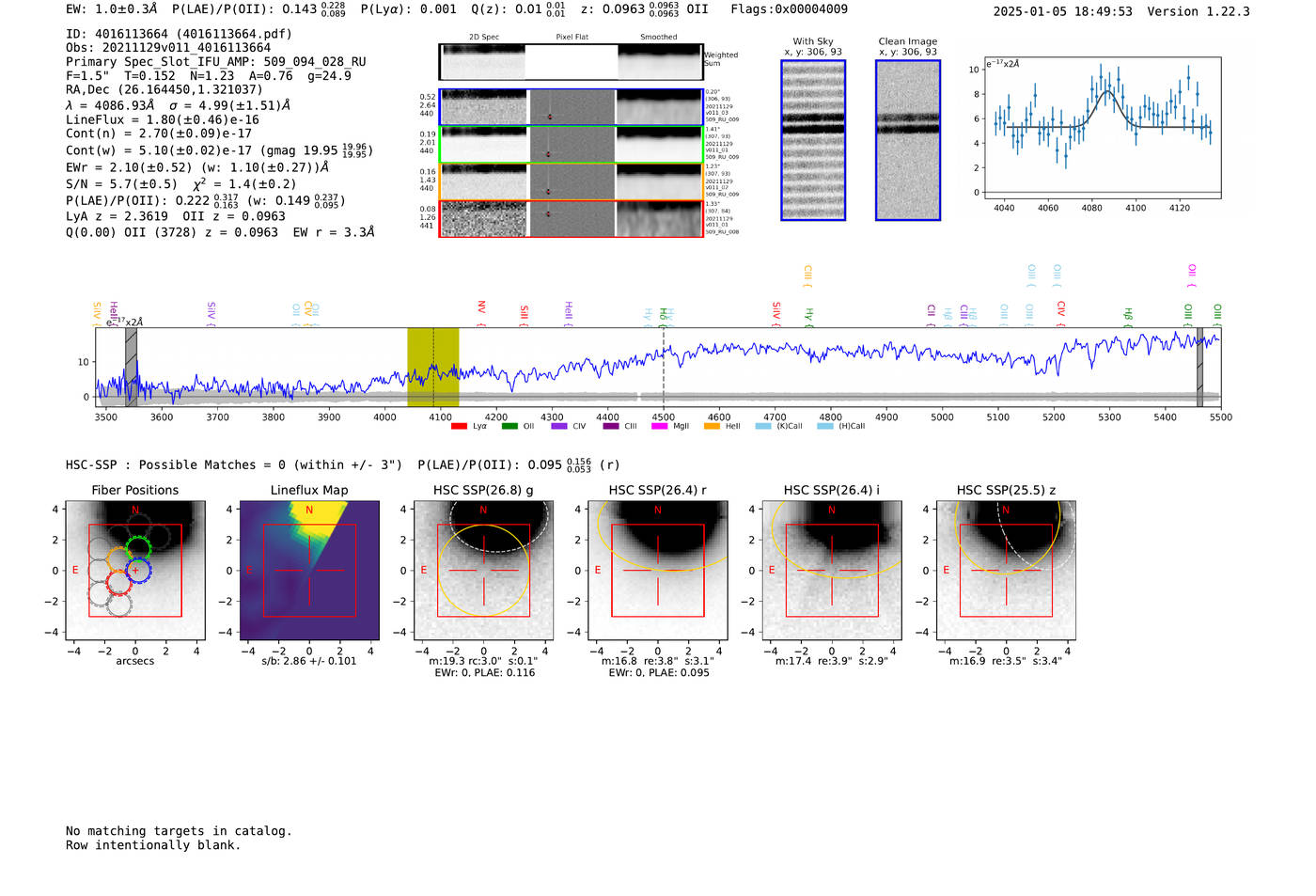Image resolution: width=1316 pixels, height=896 pixels.
Task: Click the hatched gray band near 5460 Å
Action: pos(1199,367)
